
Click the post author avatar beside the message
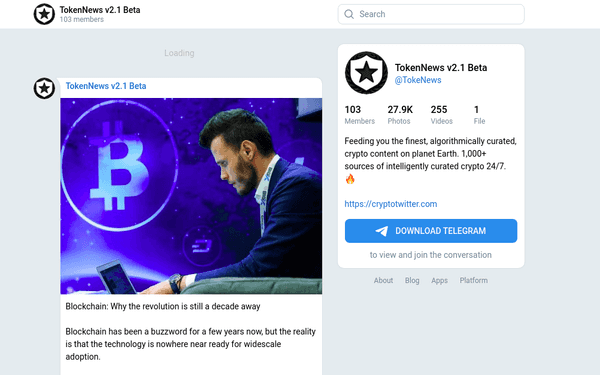(x=44, y=88)
